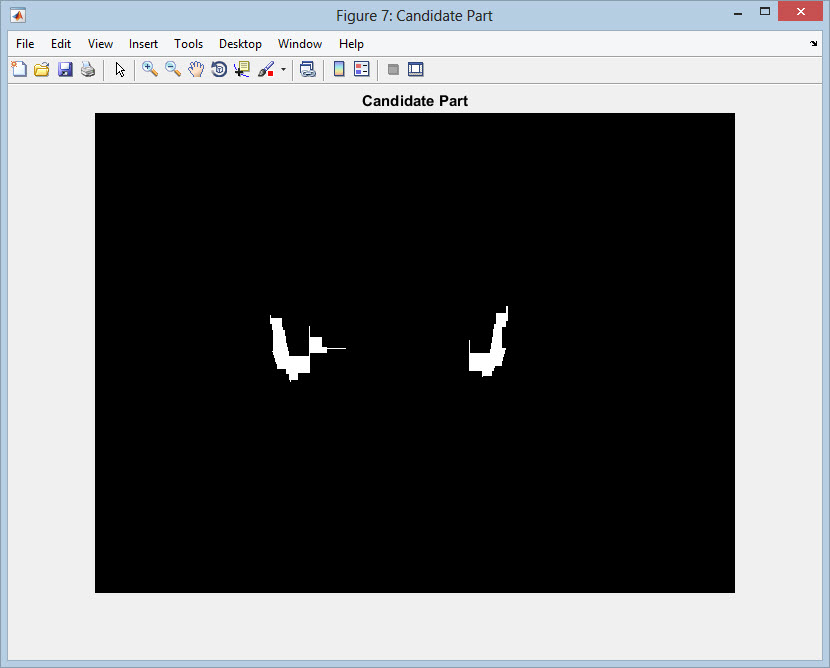Close the Figure 7 window
Viewport: 830px width, 668px height.
(x=800, y=12)
